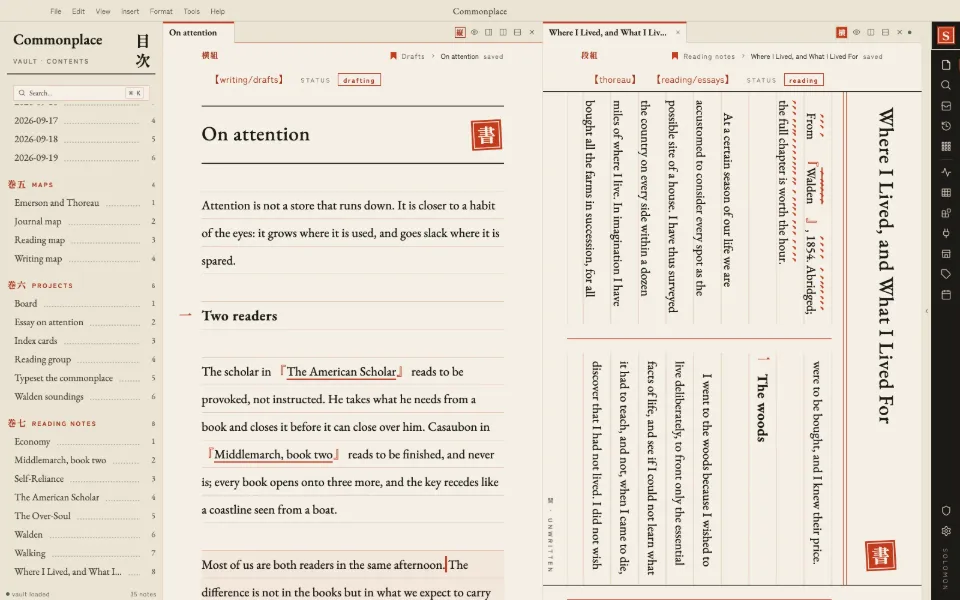The height and width of the screenshot is (600, 960).
Task: Open the Format menu
Action: [x=161, y=11]
